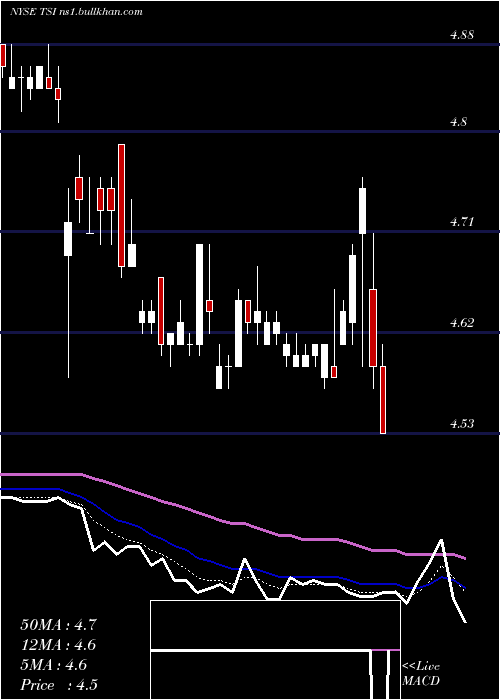Click the 50MA : 4.7 readout
This screenshot has width=500, height=700.
(x=58, y=625)
